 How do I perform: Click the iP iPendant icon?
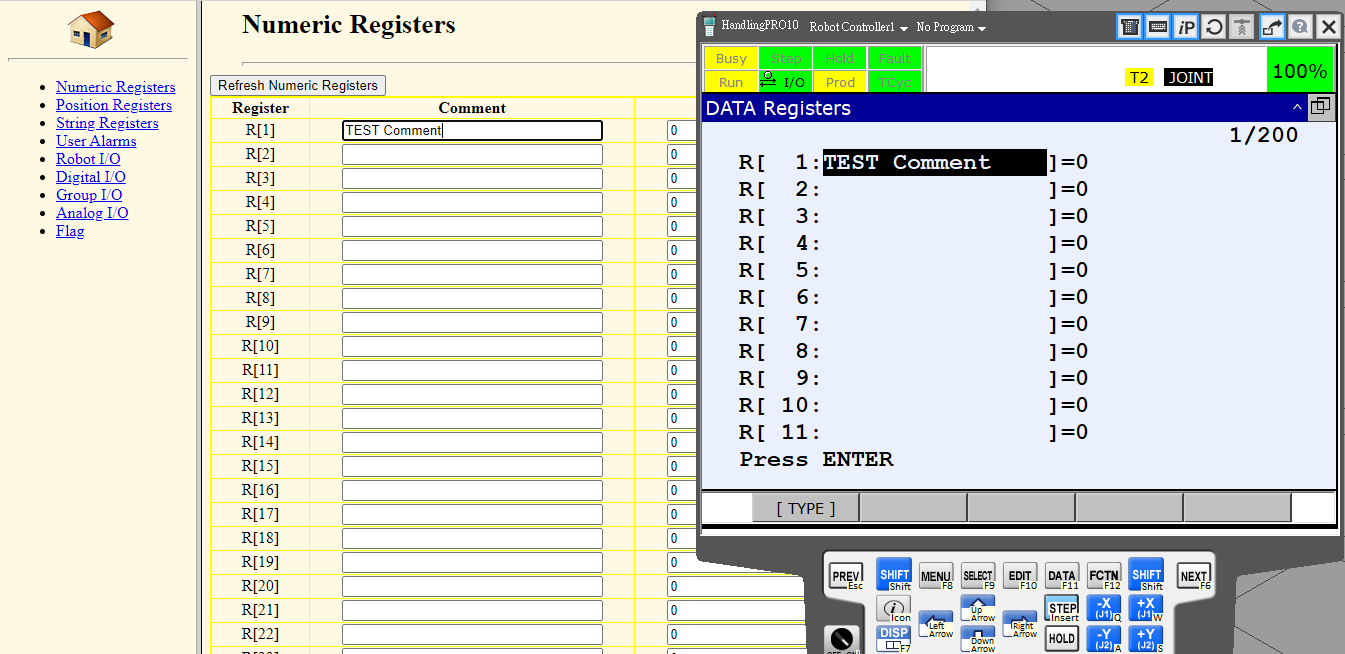1186,27
